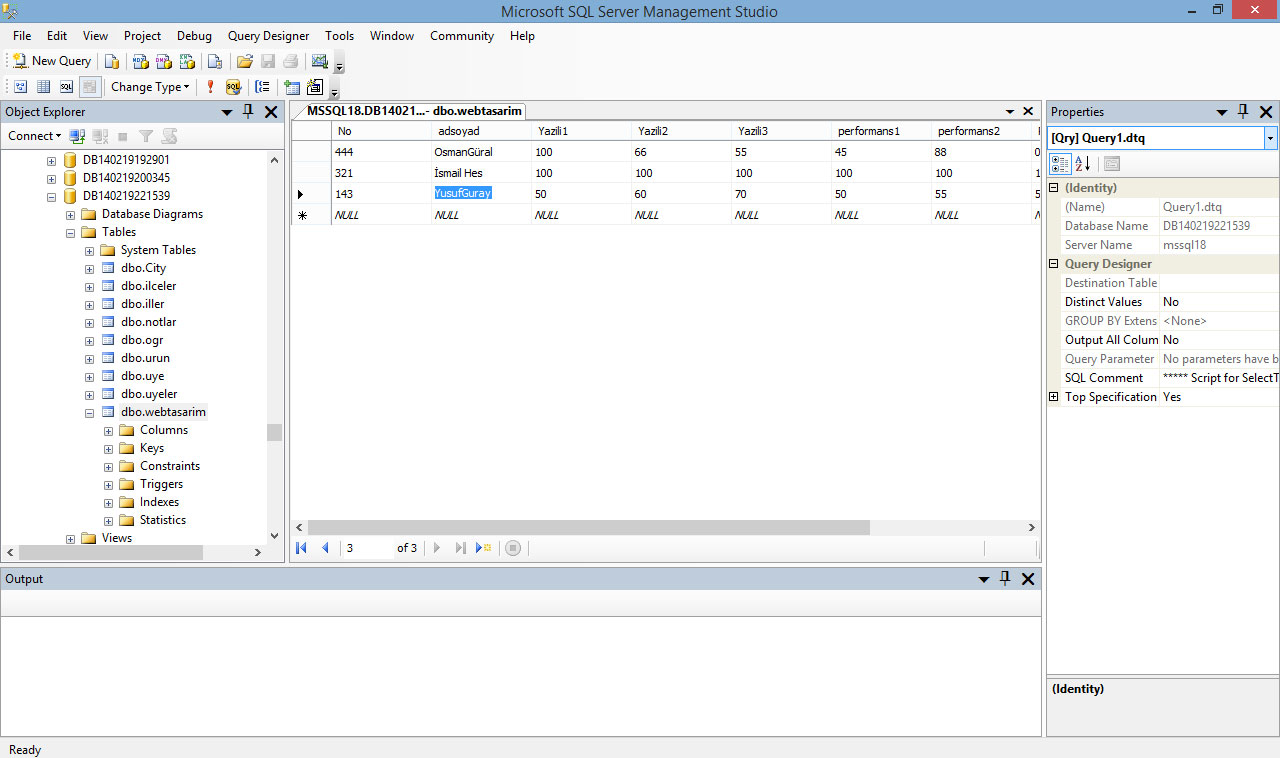Click the Verify SQL Syntax icon
This screenshot has height=758, width=1280.
pos(234,87)
